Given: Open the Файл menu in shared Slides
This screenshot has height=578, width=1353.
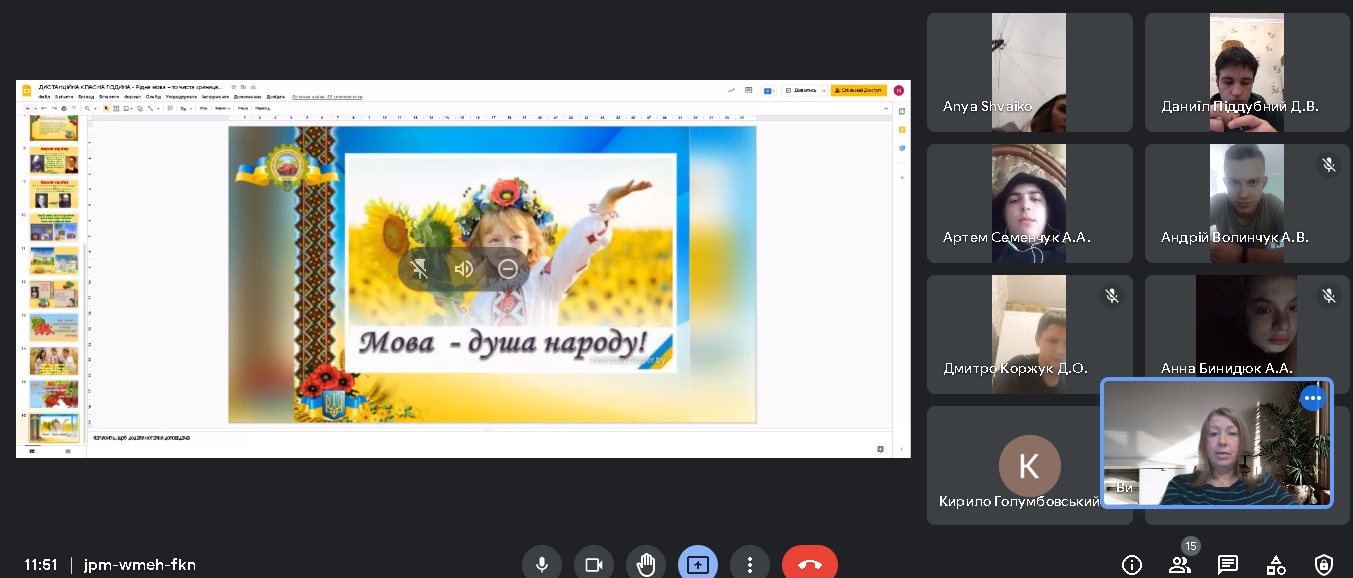Looking at the screenshot, I should point(44,97).
